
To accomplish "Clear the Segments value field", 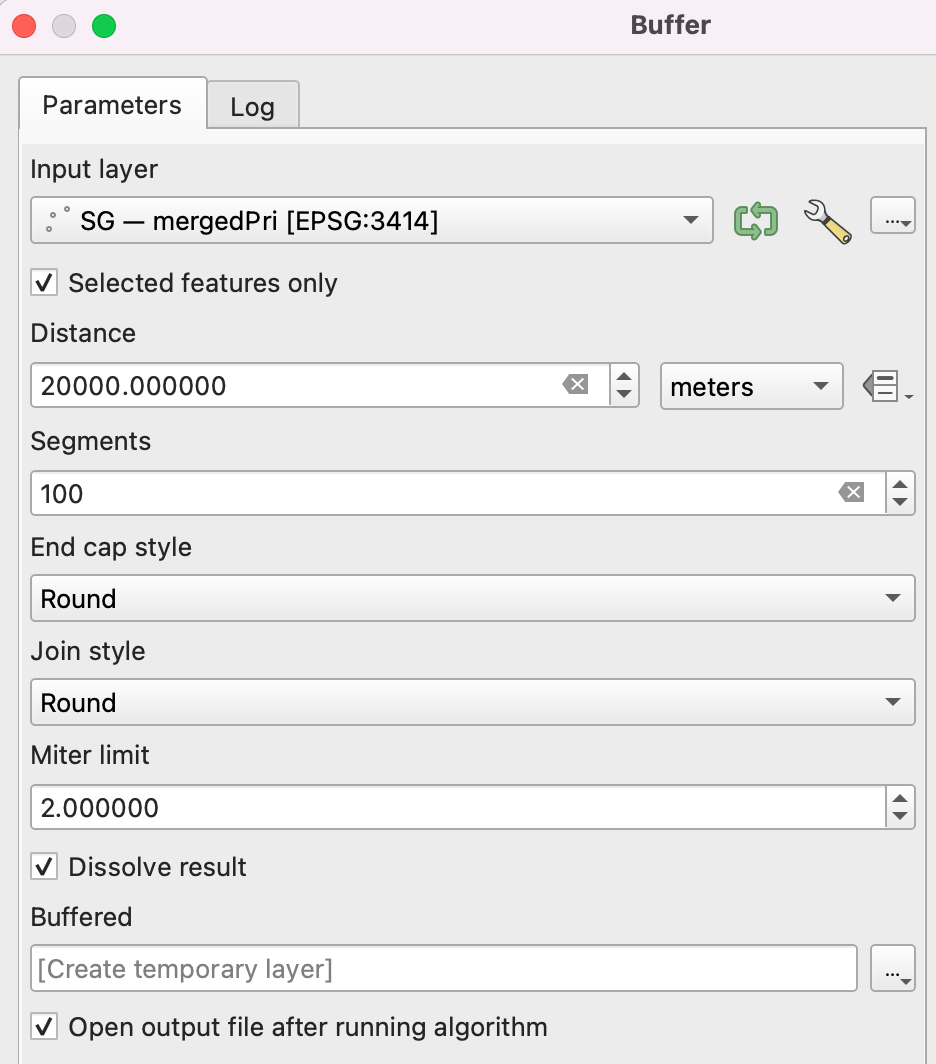I will pos(851,492).
